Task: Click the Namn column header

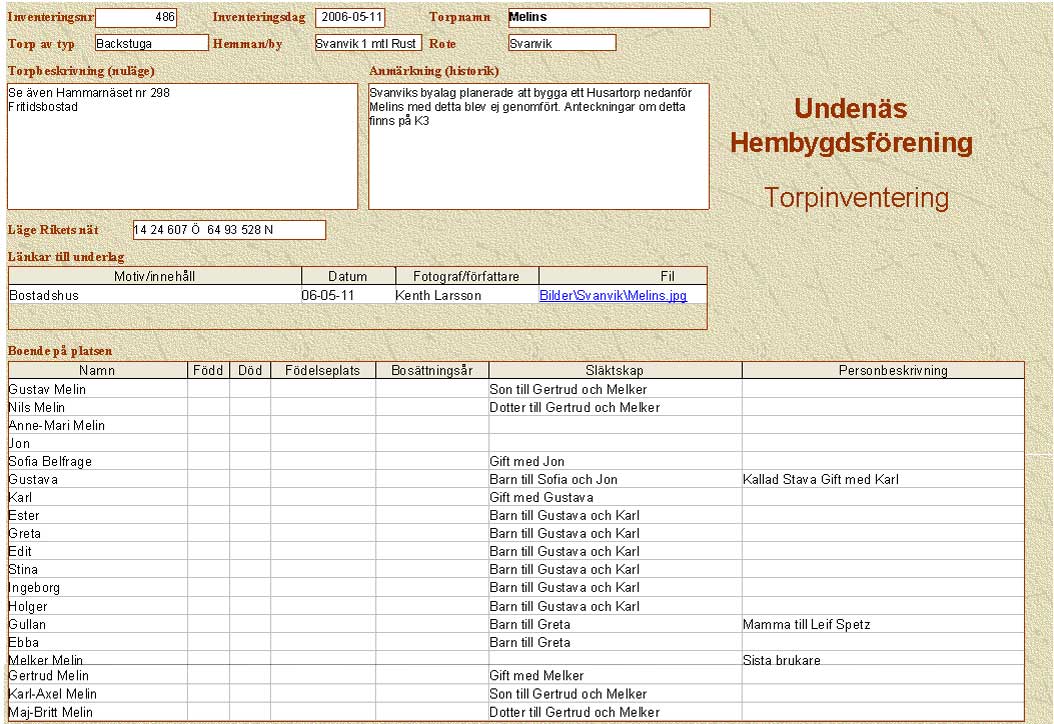Action: pyautogui.click(x=97, y=371)
